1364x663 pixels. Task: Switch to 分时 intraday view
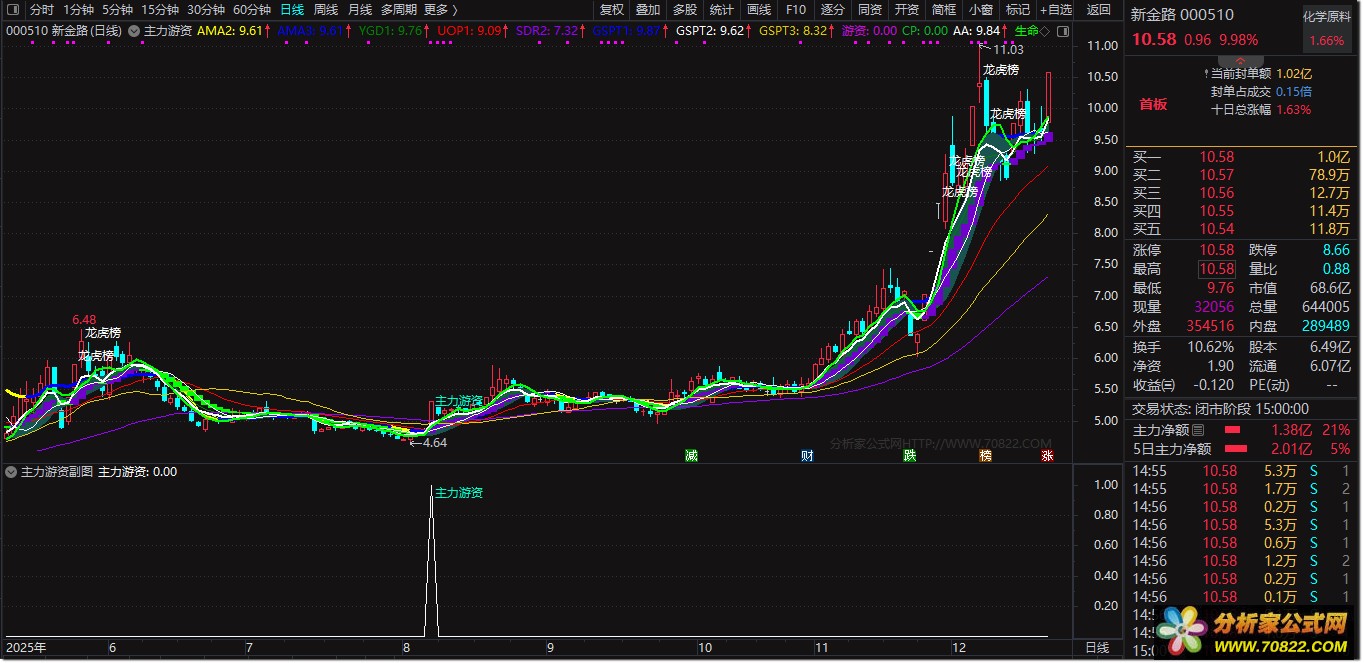click(42, 9)
